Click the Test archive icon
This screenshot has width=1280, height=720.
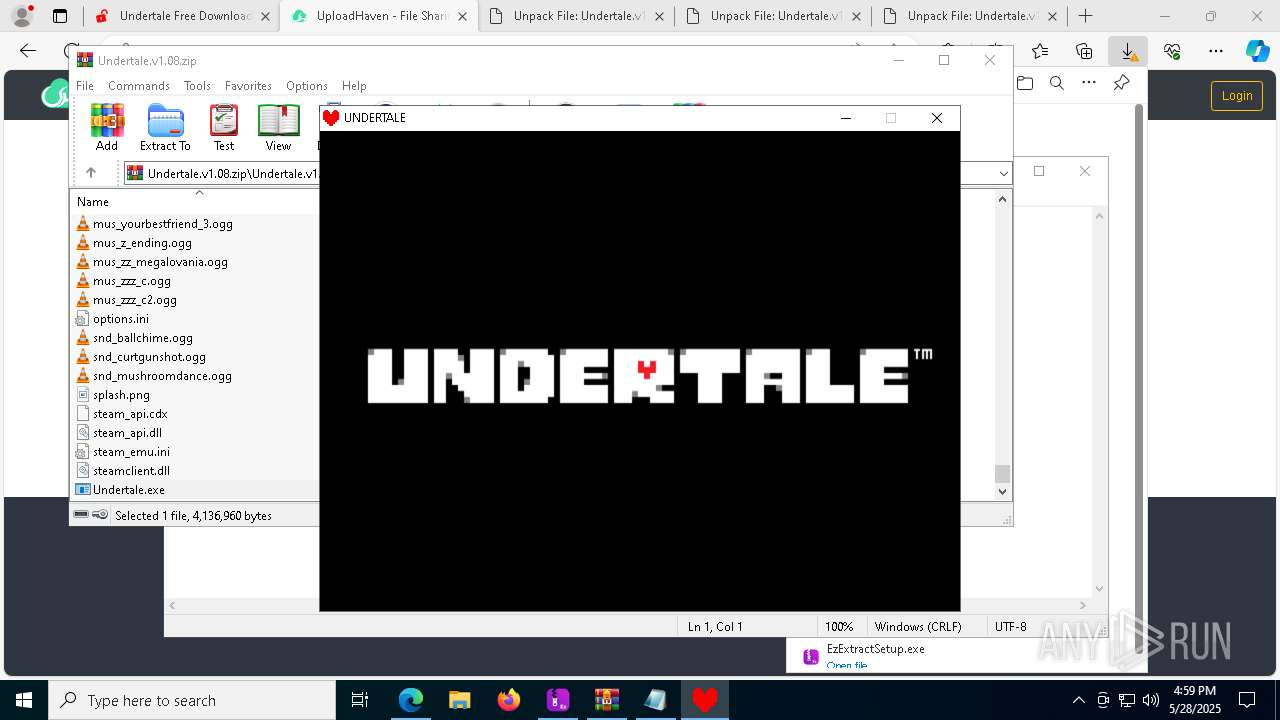[224, 127]
